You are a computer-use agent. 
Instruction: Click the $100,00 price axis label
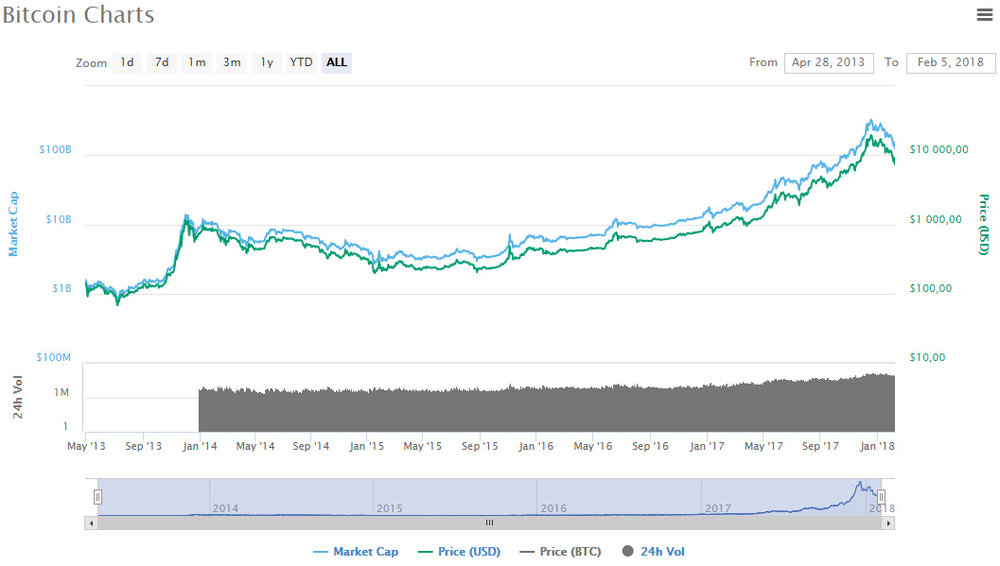[x=930, y=288]
